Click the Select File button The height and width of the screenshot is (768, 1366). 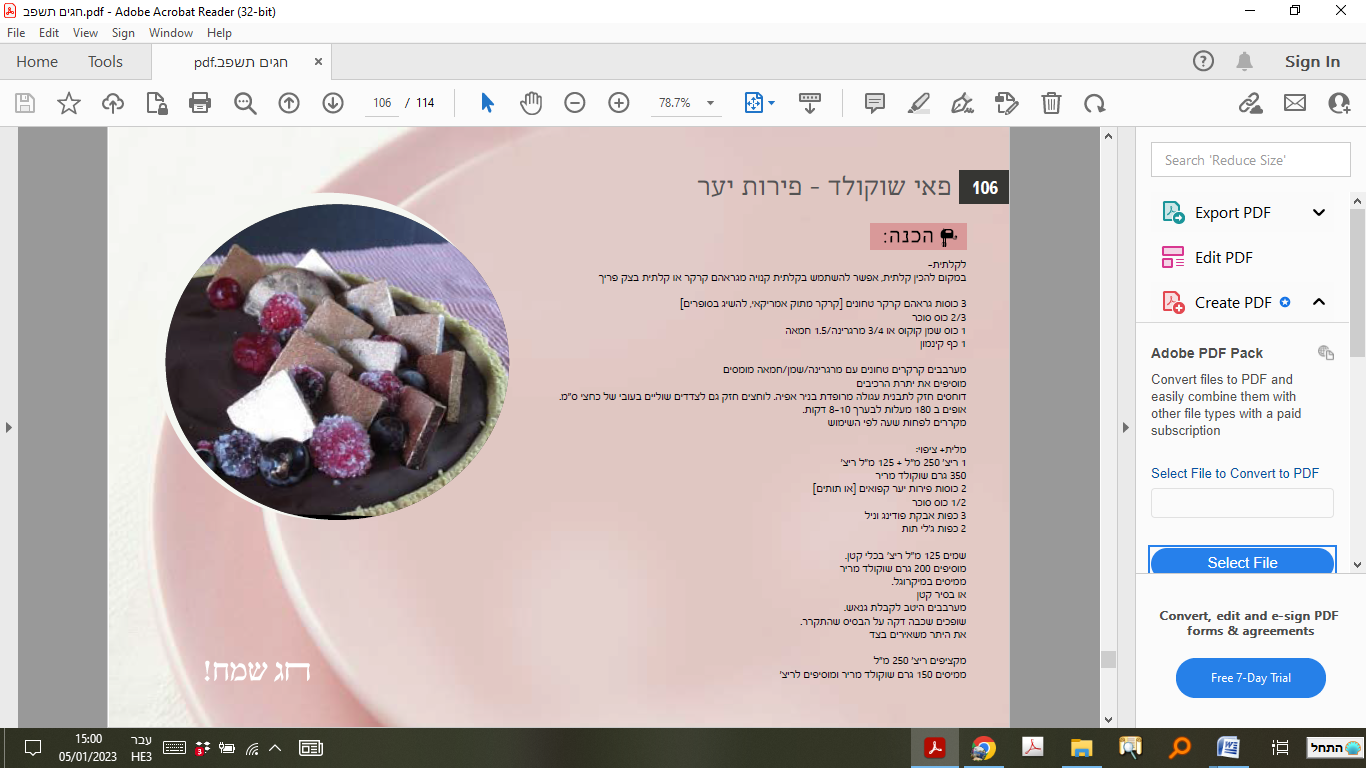[x=1242, y=563]
